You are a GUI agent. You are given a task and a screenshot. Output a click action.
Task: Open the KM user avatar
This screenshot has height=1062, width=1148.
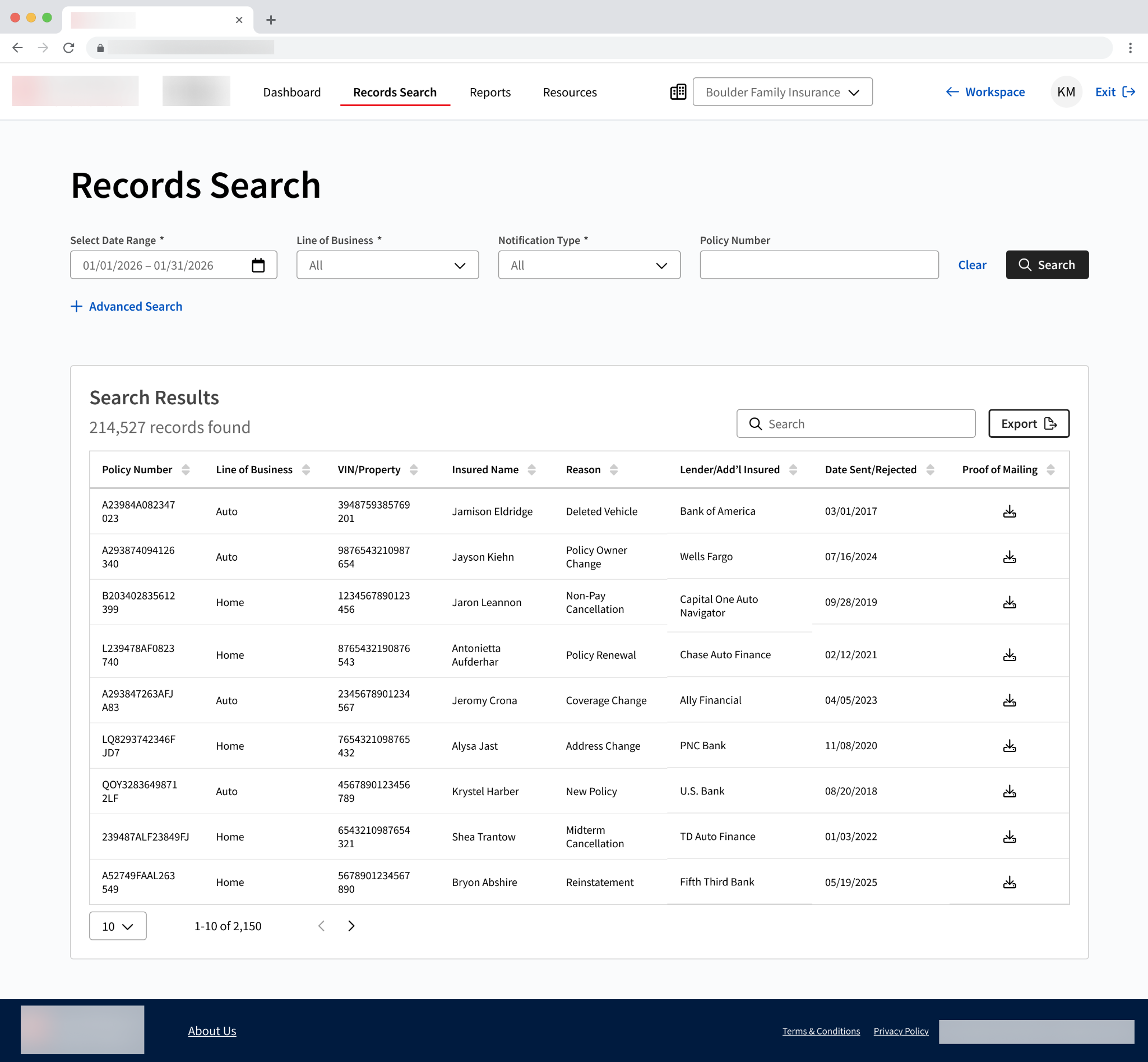pyautogui.click(x=1066, y=92)
